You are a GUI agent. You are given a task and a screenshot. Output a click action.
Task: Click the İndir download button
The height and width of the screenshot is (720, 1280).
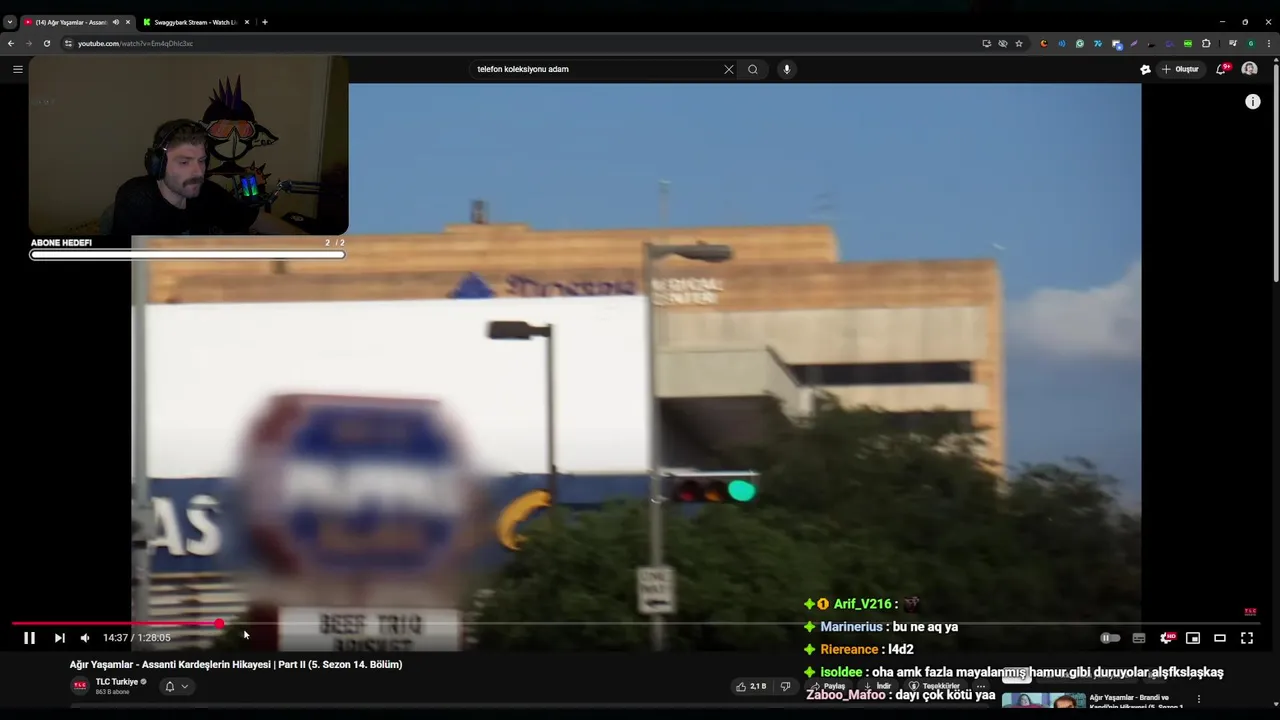(877, 686)
